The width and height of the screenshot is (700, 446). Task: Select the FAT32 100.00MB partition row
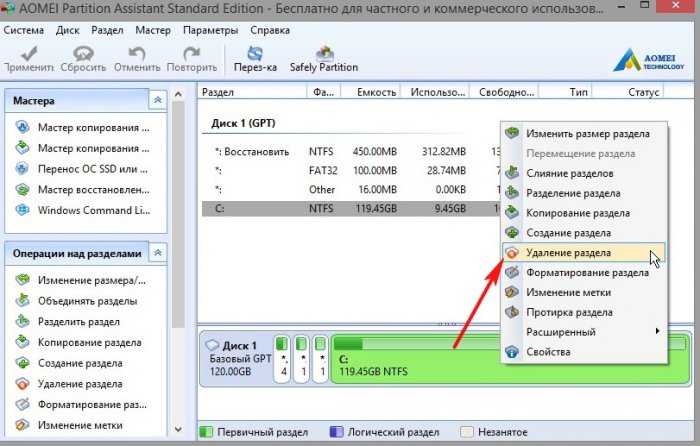[x=351, y=171]
